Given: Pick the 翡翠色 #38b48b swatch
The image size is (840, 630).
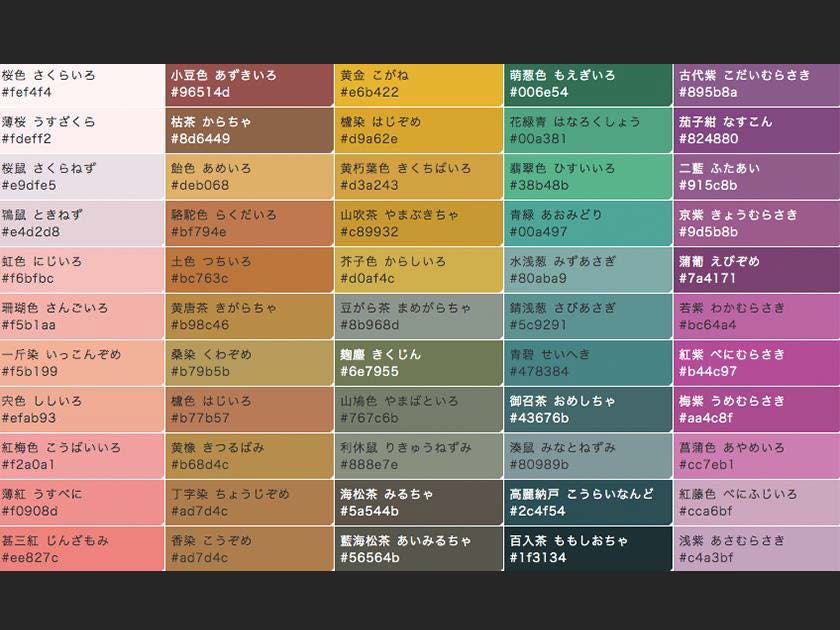Looking at the screenshot, I should (x=587, y=177).
